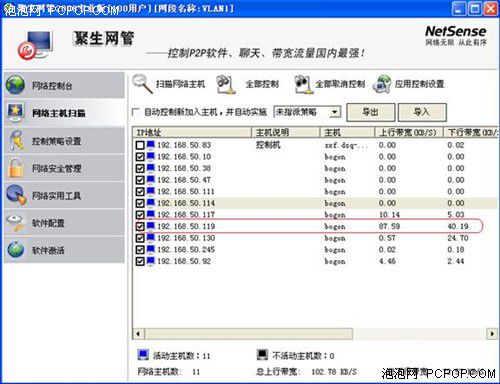Screen dimensions: 500x384
Task: Maximize the window from title bar
Action: click(x=475, y=8)
